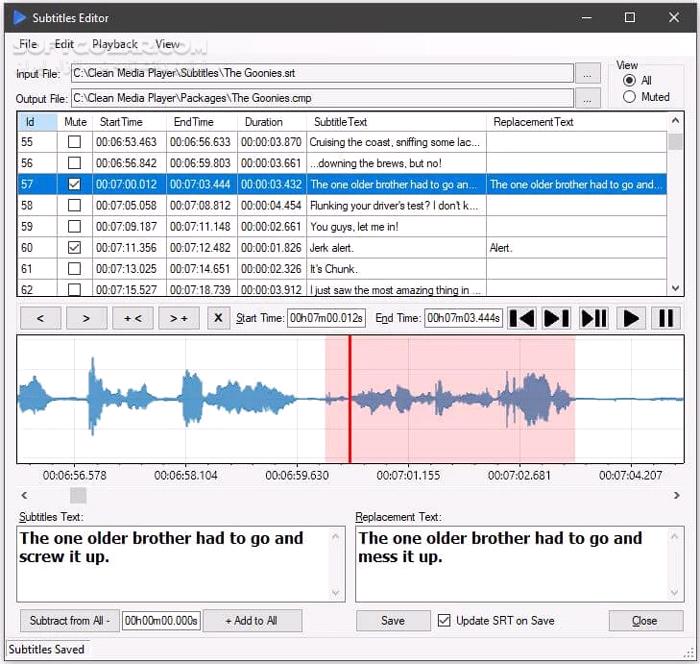Open the Playback menu
This screenshot has height=664, width=700.
click(x=115, y=44)
